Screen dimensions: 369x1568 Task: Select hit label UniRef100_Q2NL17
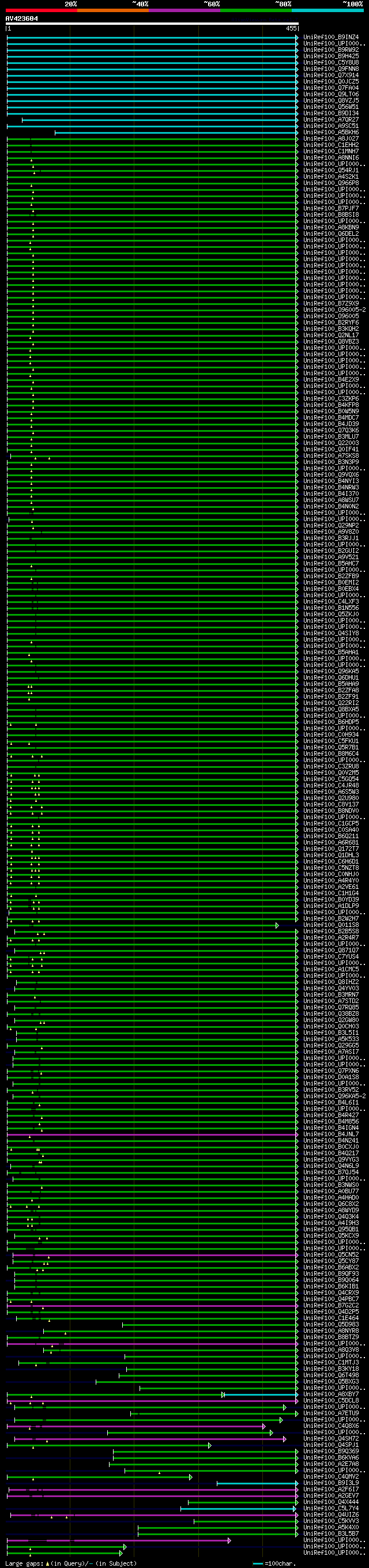[332, 336]
